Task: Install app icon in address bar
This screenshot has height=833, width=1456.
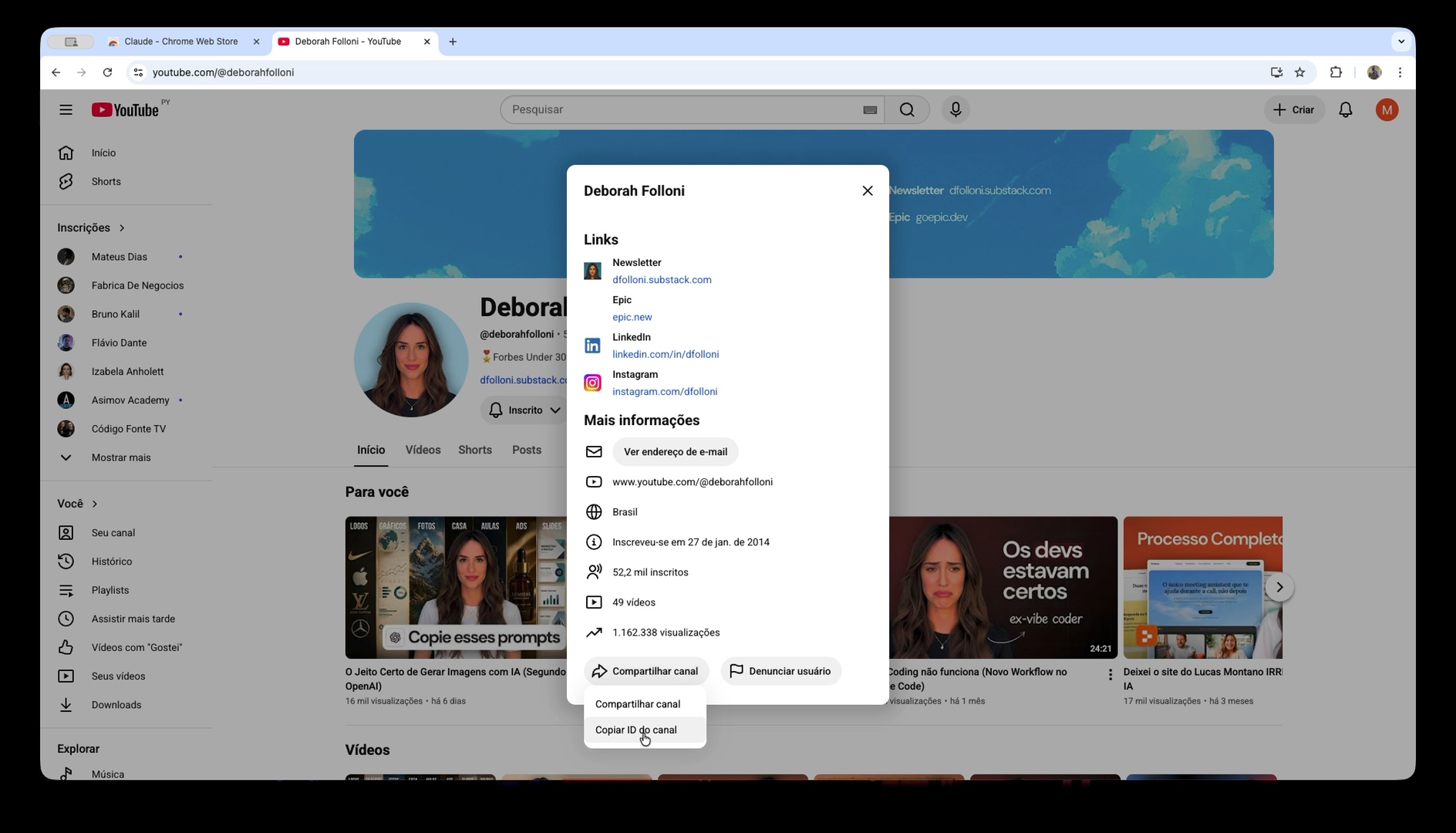Action: click(1276, 73)
